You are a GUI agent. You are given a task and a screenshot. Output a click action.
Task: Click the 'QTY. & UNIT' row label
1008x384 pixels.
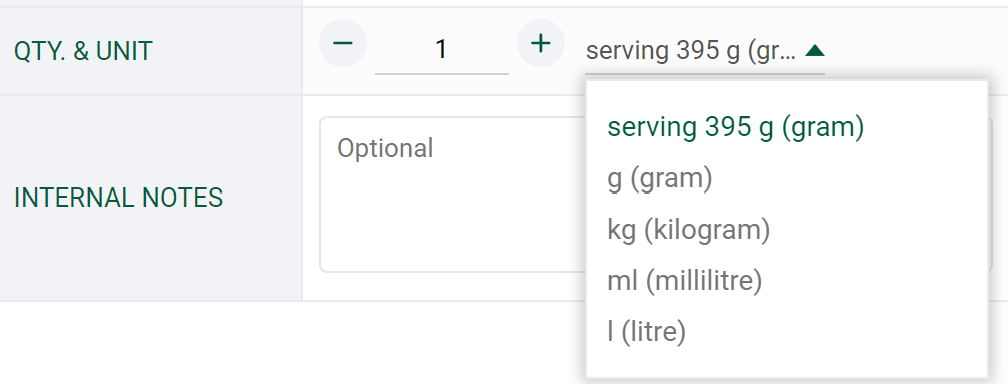pyautogui.click(x=83, y=51)
